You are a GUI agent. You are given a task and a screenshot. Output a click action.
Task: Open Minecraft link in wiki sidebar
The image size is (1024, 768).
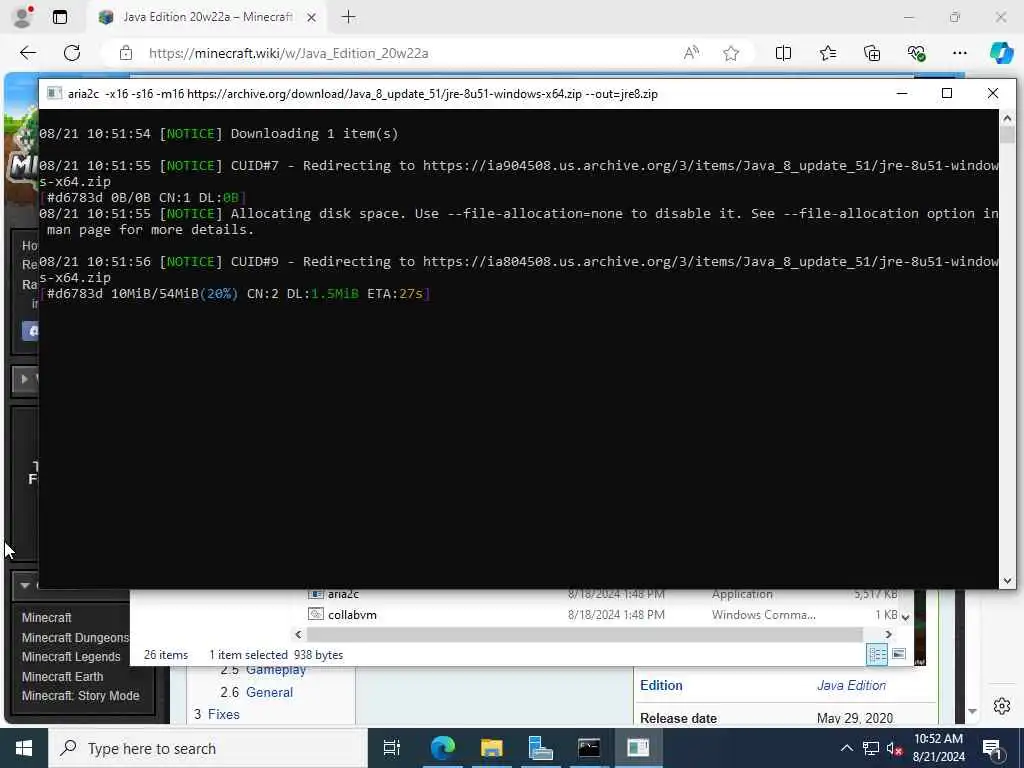click(x=46, y=617)
